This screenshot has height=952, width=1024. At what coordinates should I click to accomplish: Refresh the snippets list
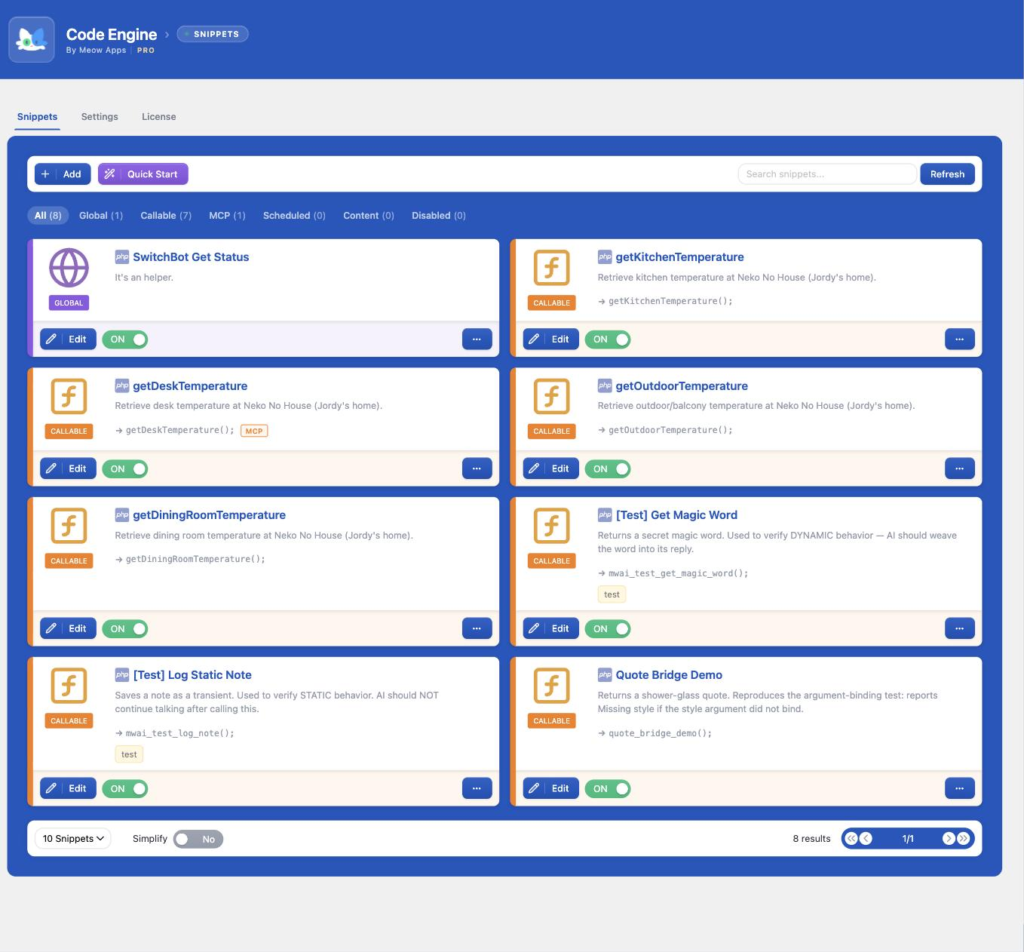pos(947,174)
